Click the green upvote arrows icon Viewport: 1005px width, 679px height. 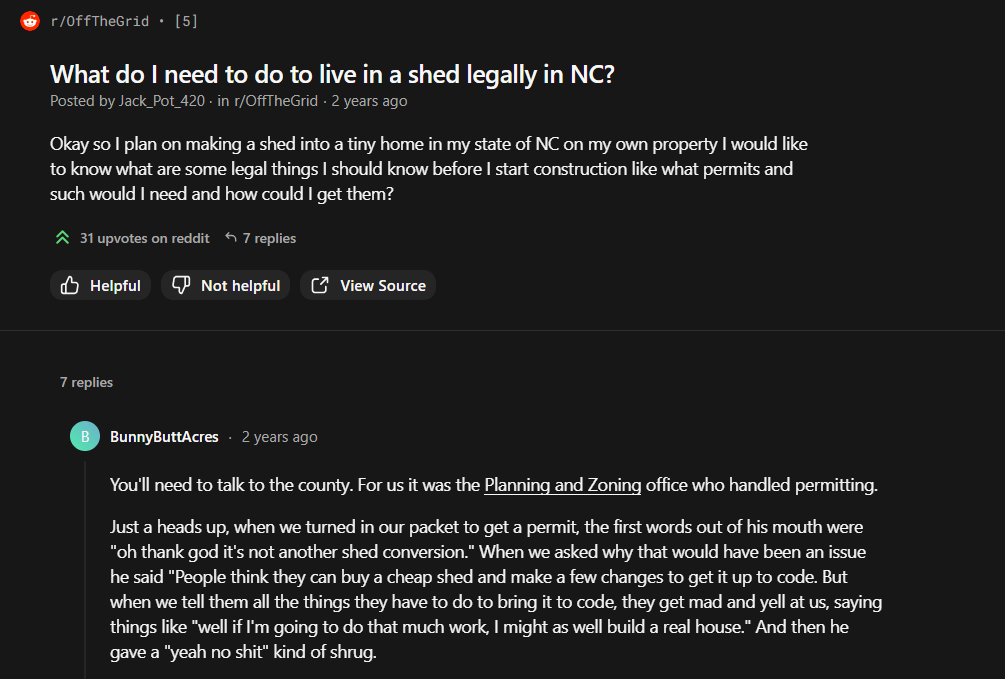click(62, 238)
